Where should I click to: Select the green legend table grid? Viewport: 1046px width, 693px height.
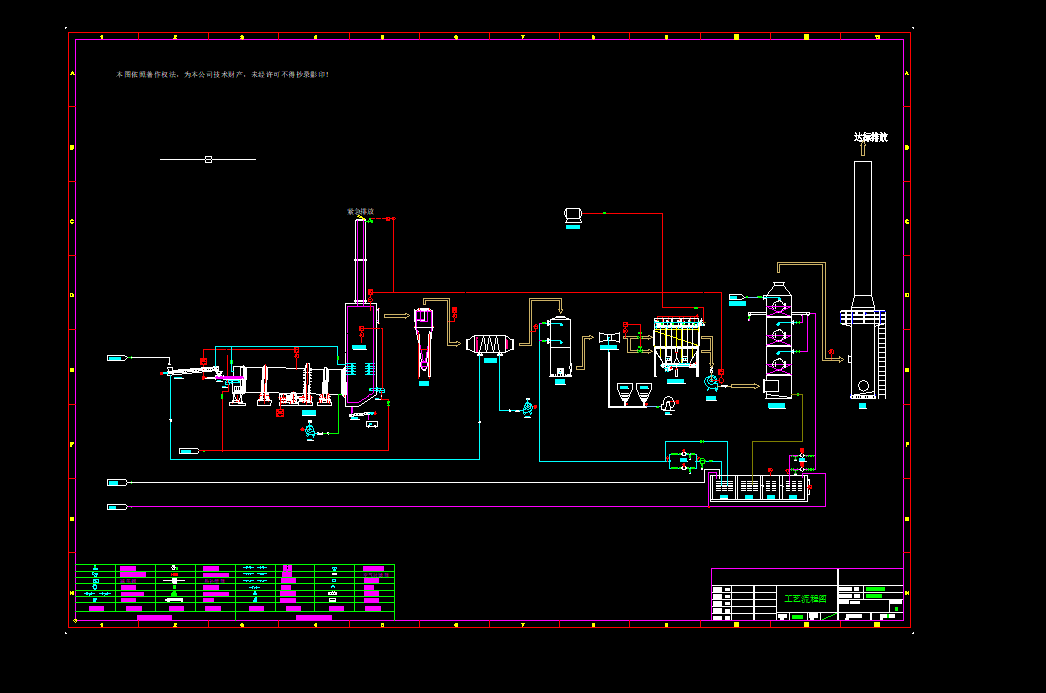coord(235,592)
